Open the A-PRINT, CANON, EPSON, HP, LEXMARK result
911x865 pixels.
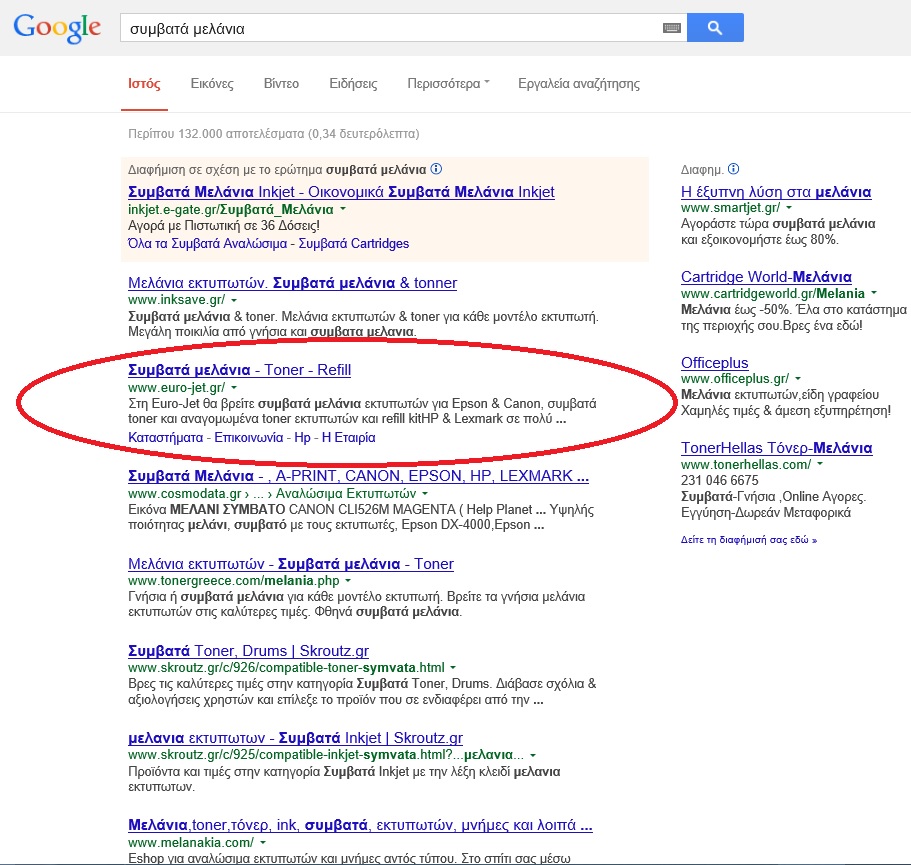[358, 476]
